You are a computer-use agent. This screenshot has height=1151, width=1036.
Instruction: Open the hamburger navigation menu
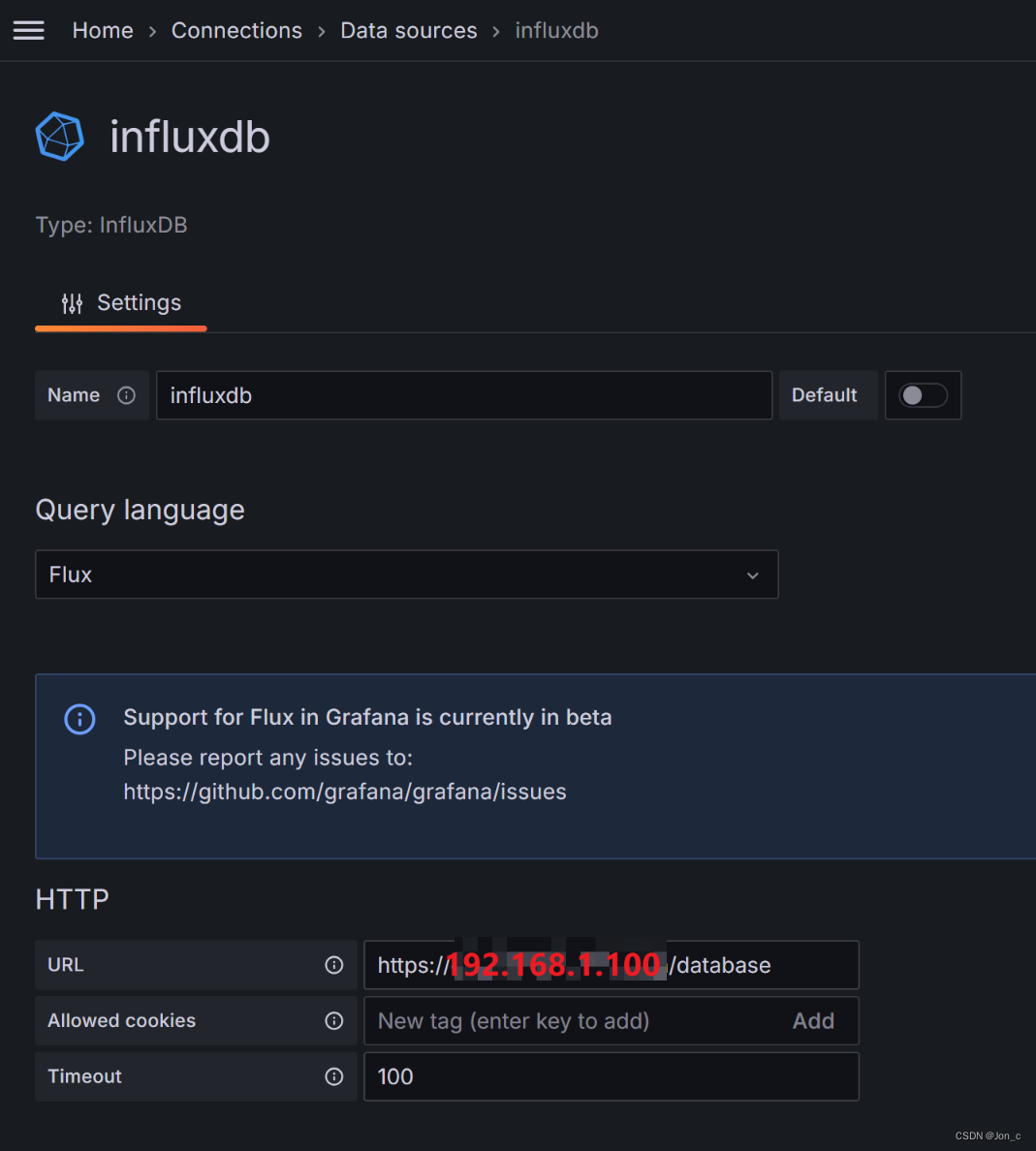coord(29,30)
